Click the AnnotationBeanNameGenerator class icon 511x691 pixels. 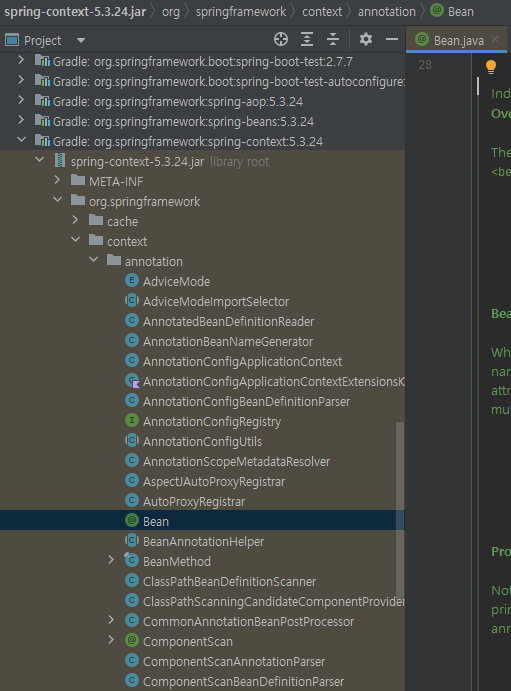coord(132,340)
